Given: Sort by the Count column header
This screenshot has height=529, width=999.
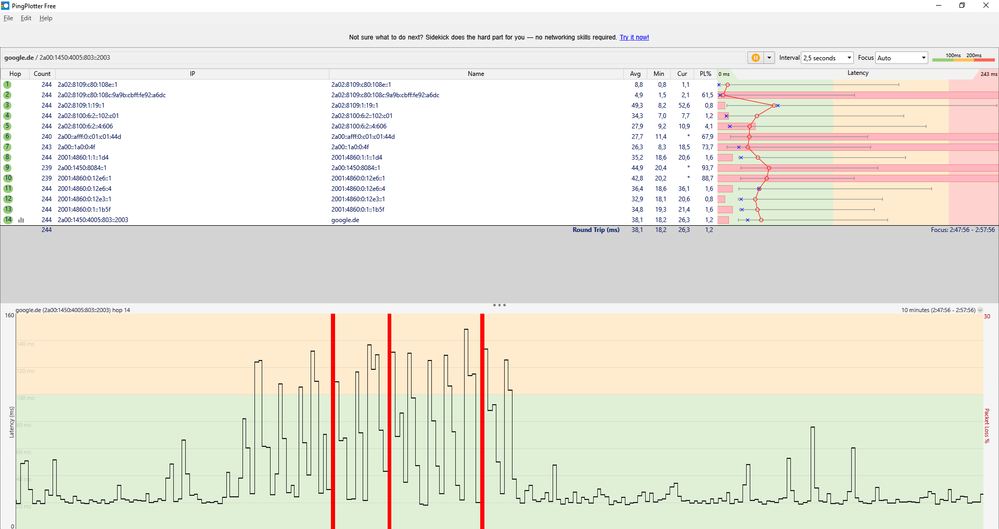Looking at the screenshot, I should [42, 74].
